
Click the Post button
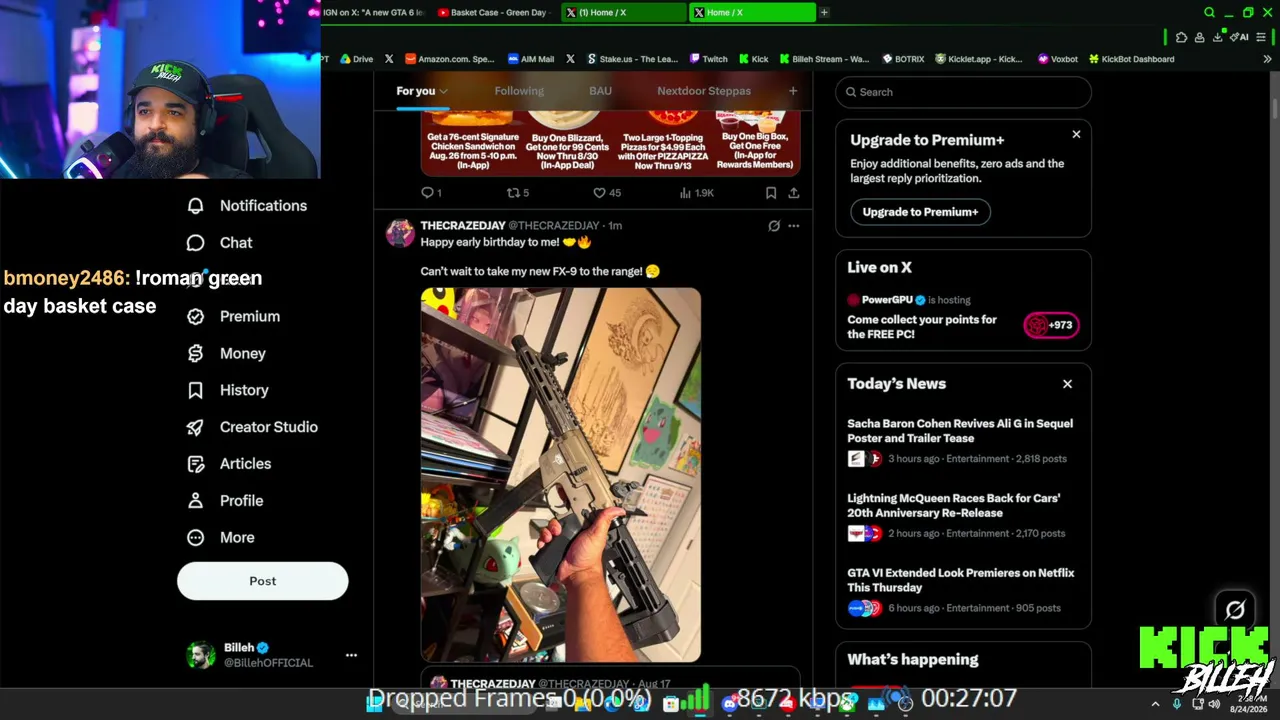[x=263, y=581]
